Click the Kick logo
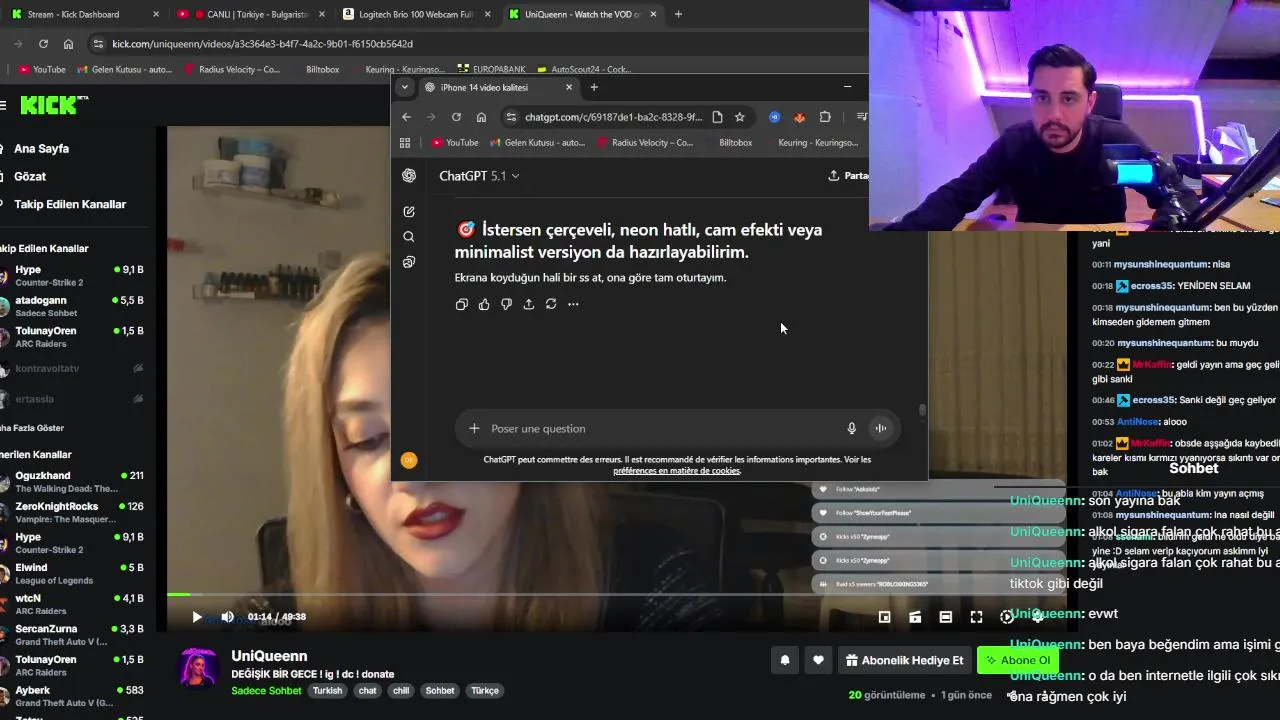 click(x=54, y=105)
